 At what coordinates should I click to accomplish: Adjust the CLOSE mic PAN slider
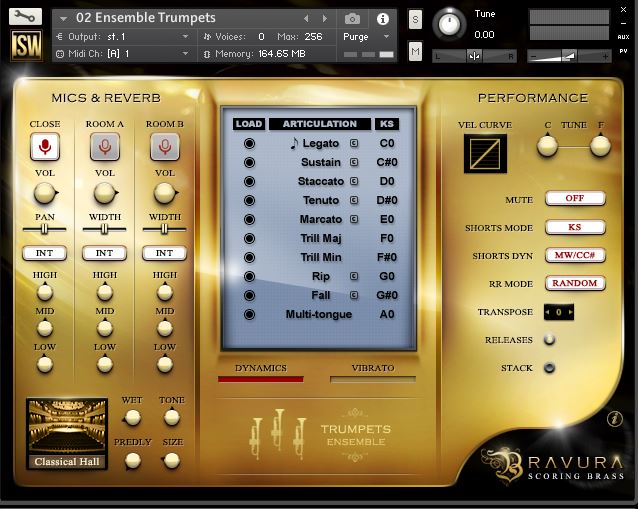tap(44, 229)
